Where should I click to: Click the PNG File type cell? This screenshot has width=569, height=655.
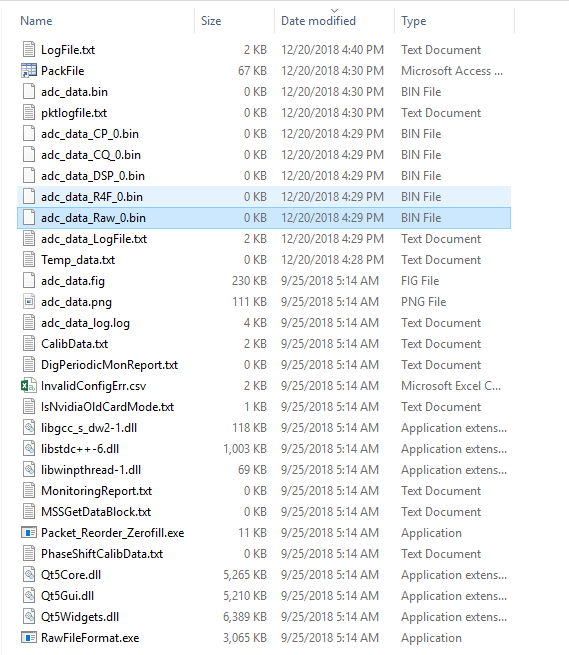tap(424, 301)
